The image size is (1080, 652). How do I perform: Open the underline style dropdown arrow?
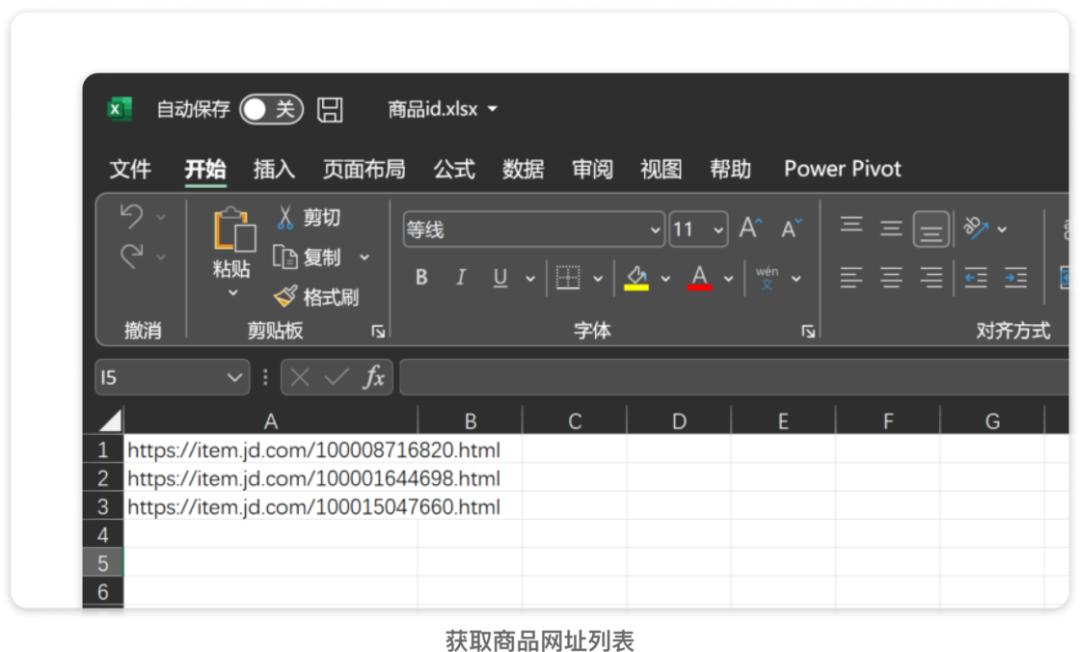click(530, 279)
